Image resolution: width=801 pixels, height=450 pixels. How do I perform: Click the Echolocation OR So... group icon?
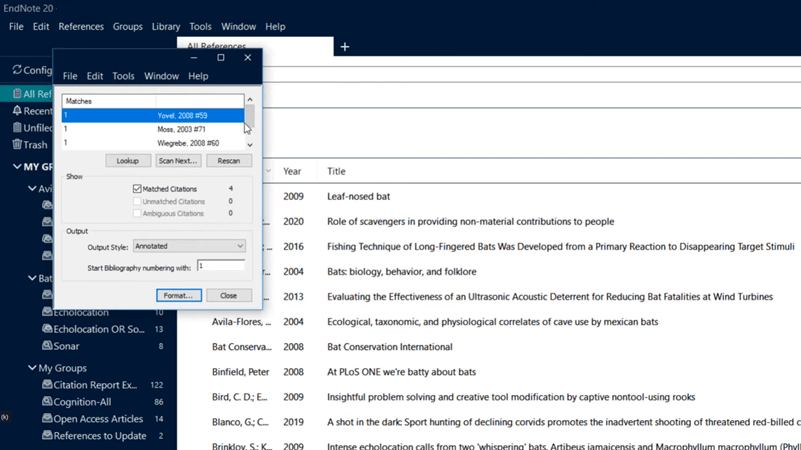(47, 328)
